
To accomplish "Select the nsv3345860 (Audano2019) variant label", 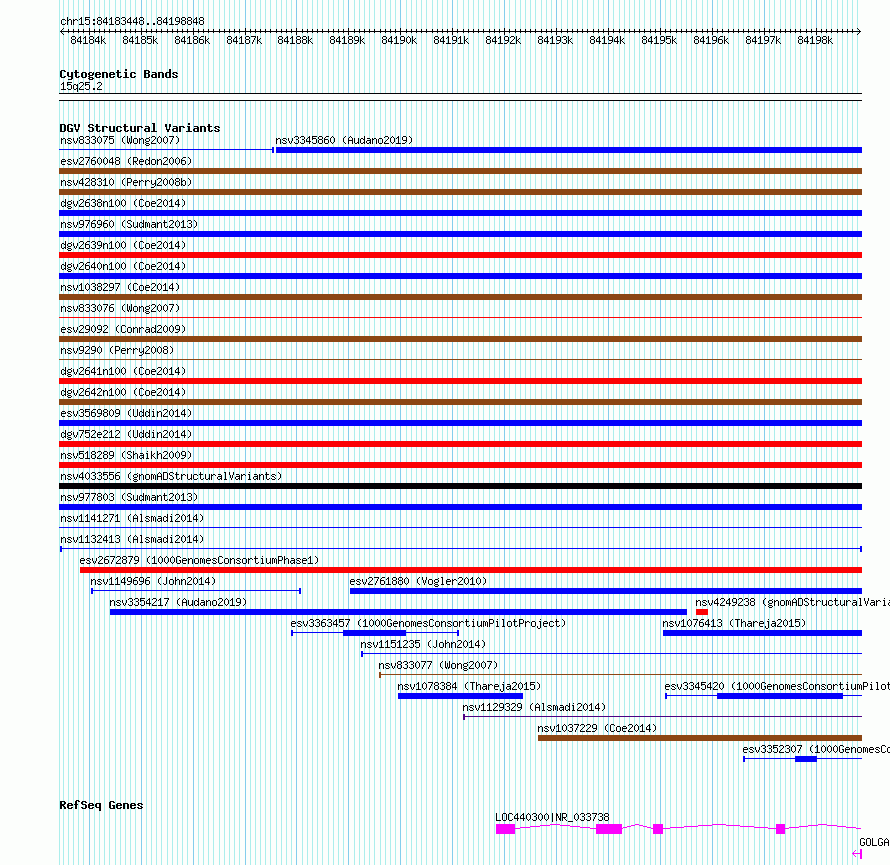I will [344, 140].
